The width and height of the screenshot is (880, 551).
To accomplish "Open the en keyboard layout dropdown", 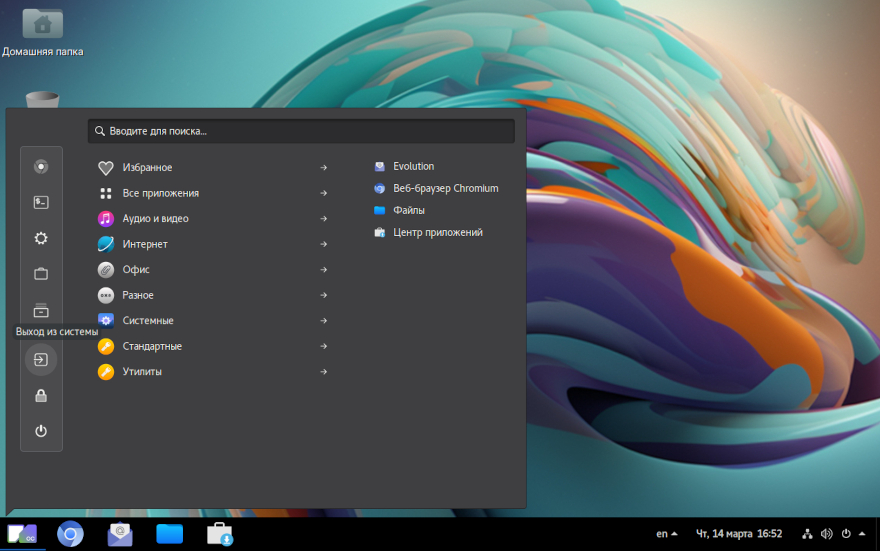I will 667,534.
